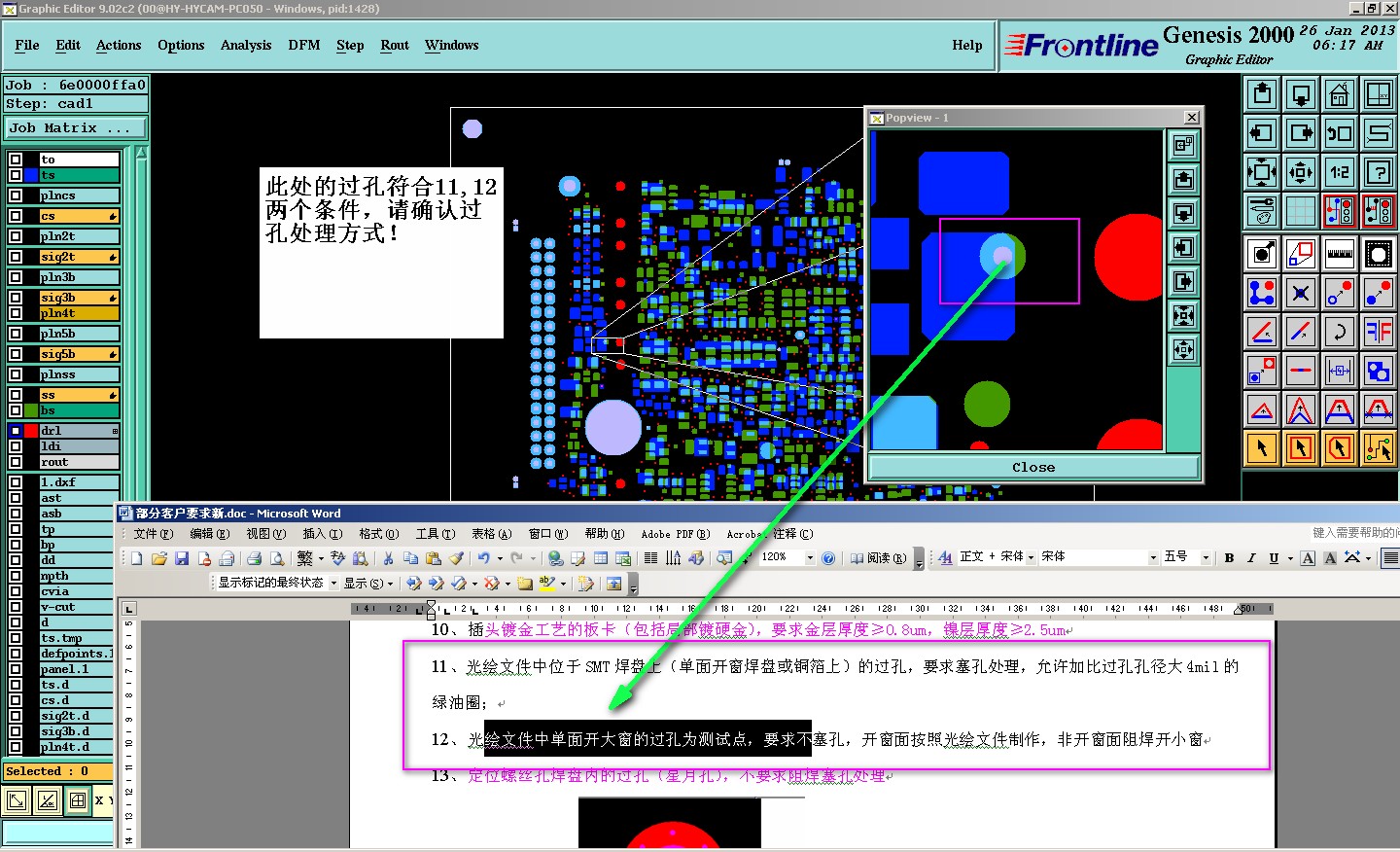The width and height of the screenshot is (1400, 852).
Task: Select the layer named 'panel.1'
Action: (x=79, y=669)
